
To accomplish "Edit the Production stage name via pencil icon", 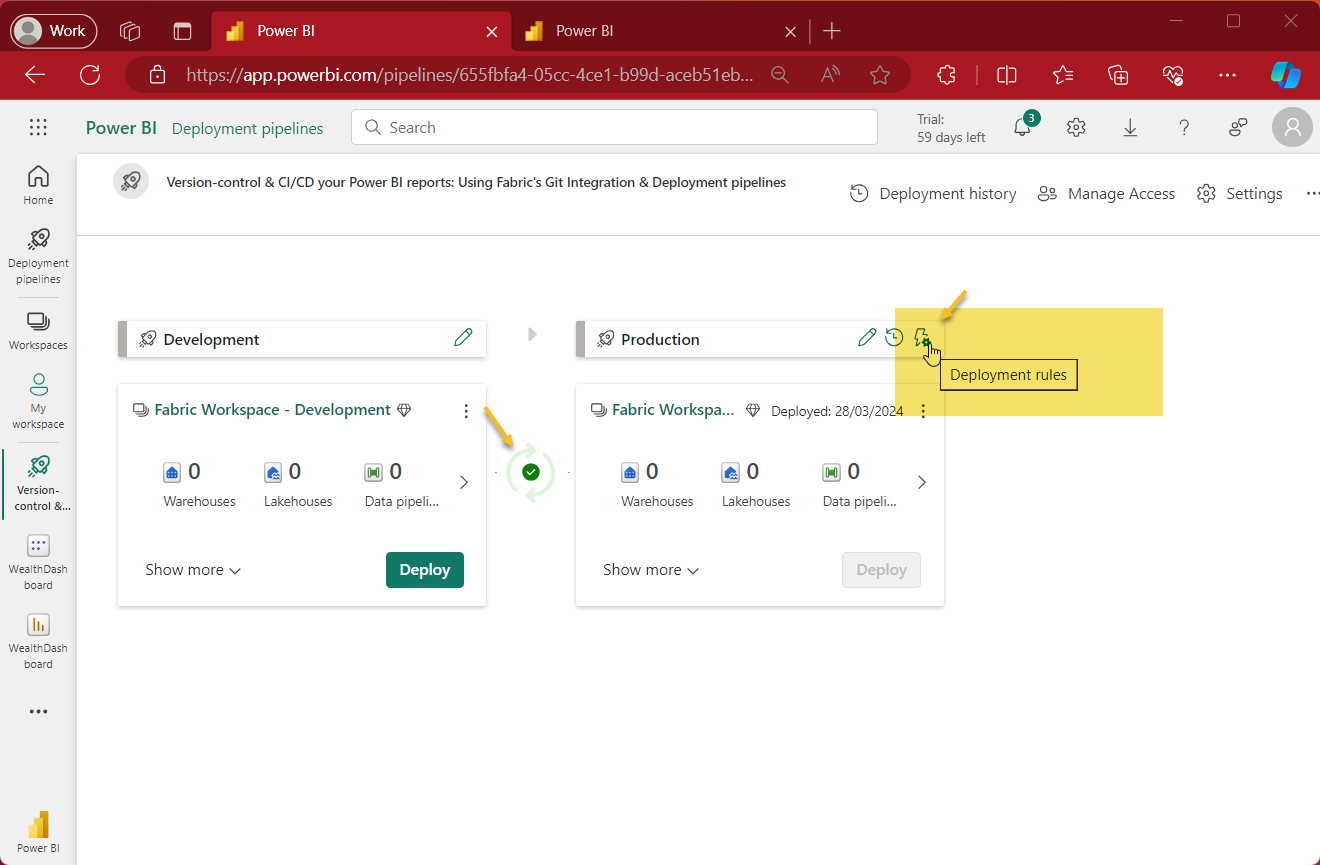I will coord(866,337).
